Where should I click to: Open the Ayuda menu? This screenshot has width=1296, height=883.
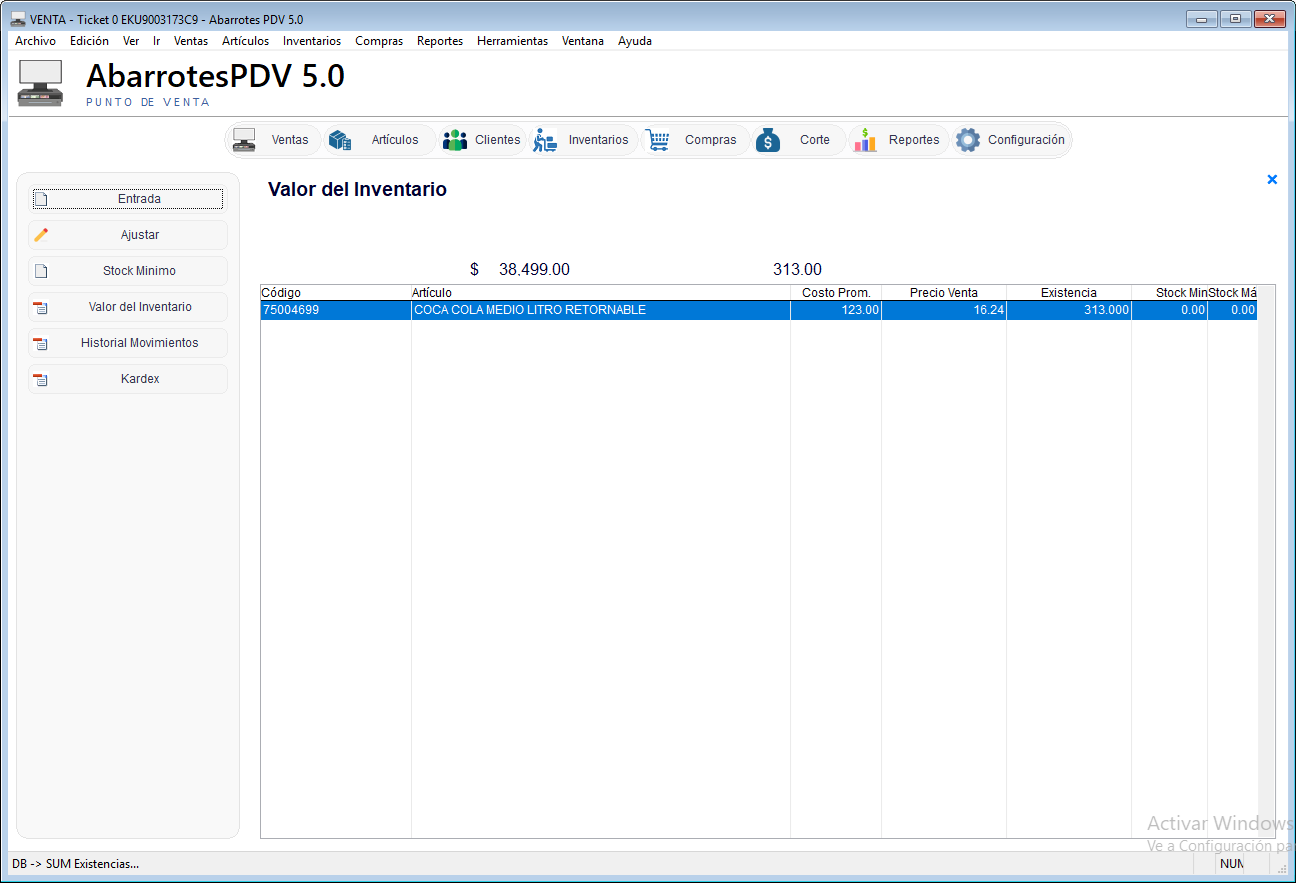[x=635, y=41]
